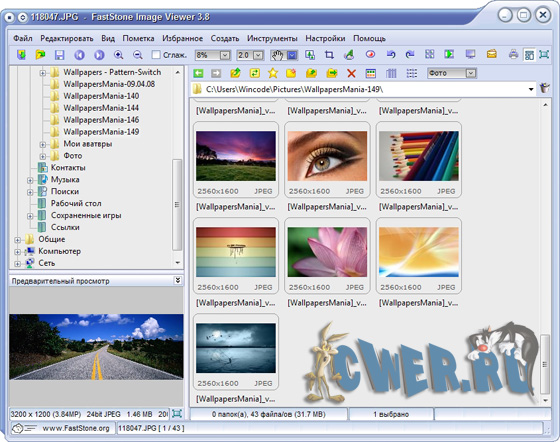Select the WallpapersMania-146 folder
Screen dimensions: 560x442
point(101,120)
